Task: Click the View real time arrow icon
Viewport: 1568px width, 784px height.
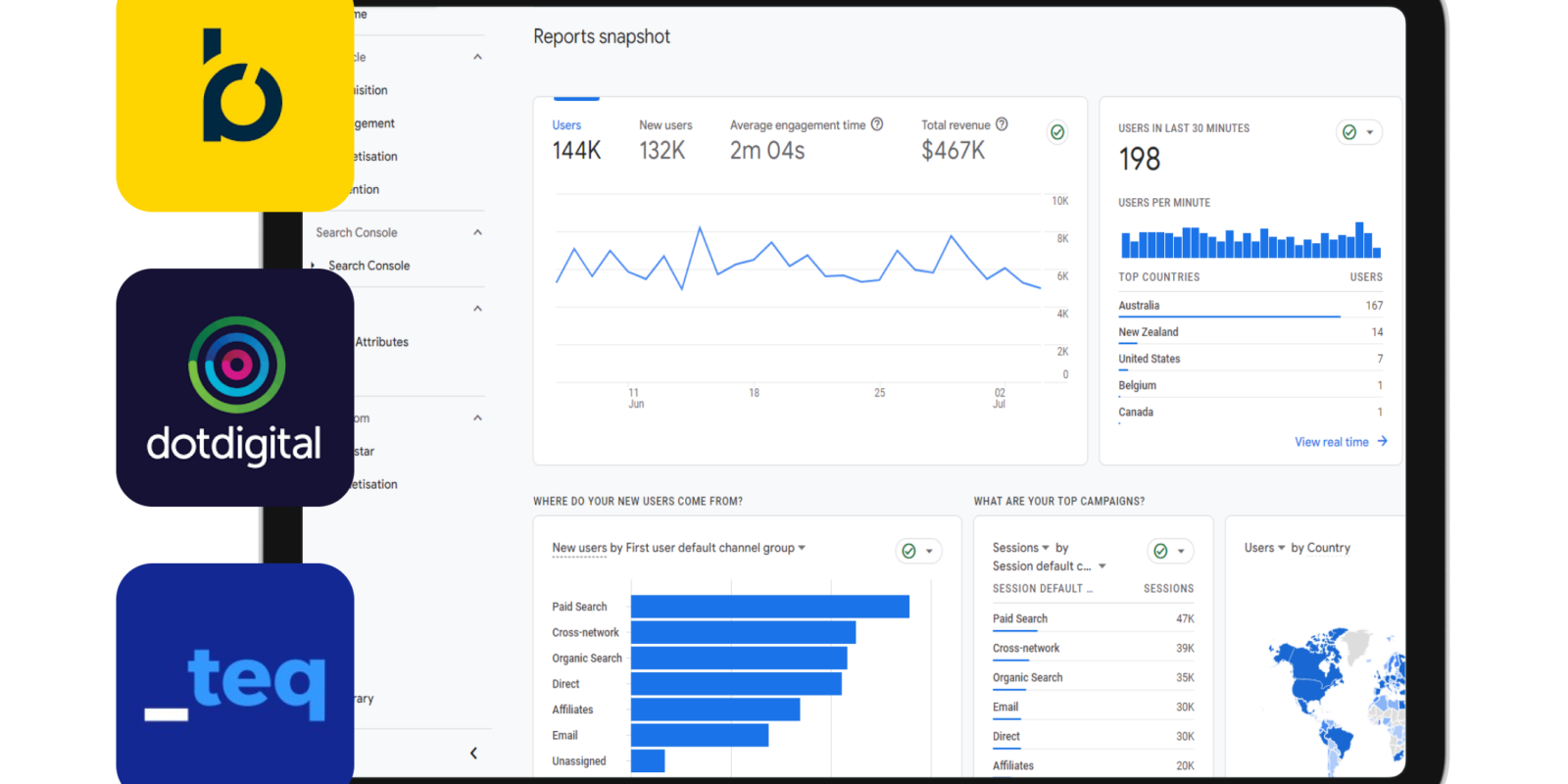Action: point(1382,442)
